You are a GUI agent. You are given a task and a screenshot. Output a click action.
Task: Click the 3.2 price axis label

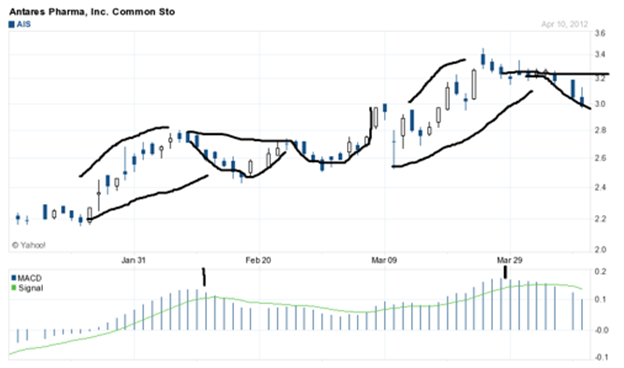pos(600,79)
